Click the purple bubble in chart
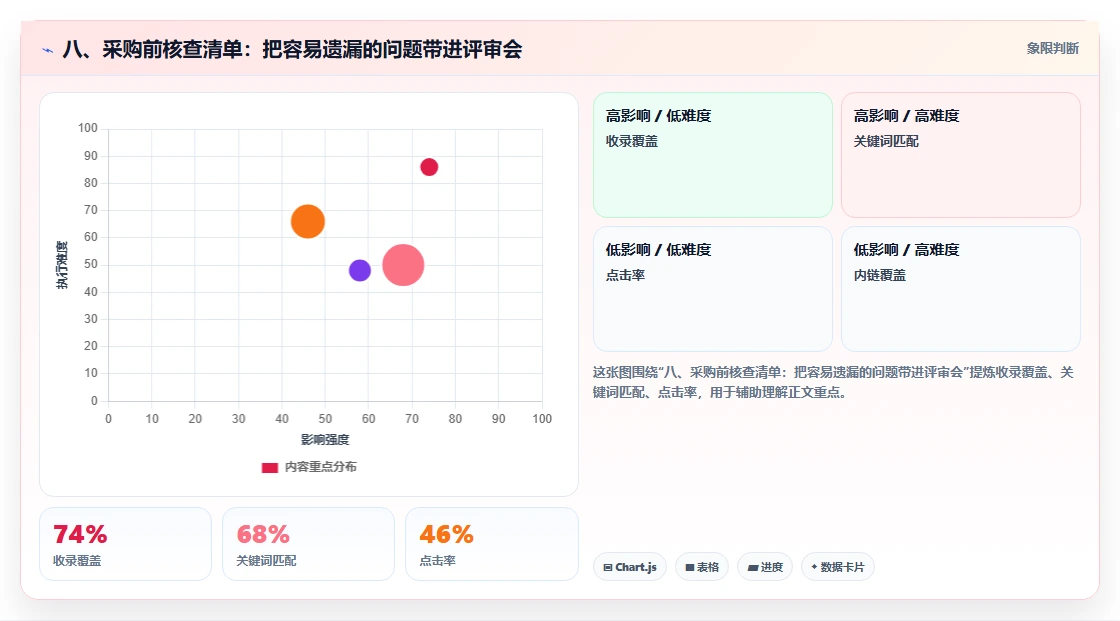The height and width of the screenshot is (621, 1120). pos(359,270)
